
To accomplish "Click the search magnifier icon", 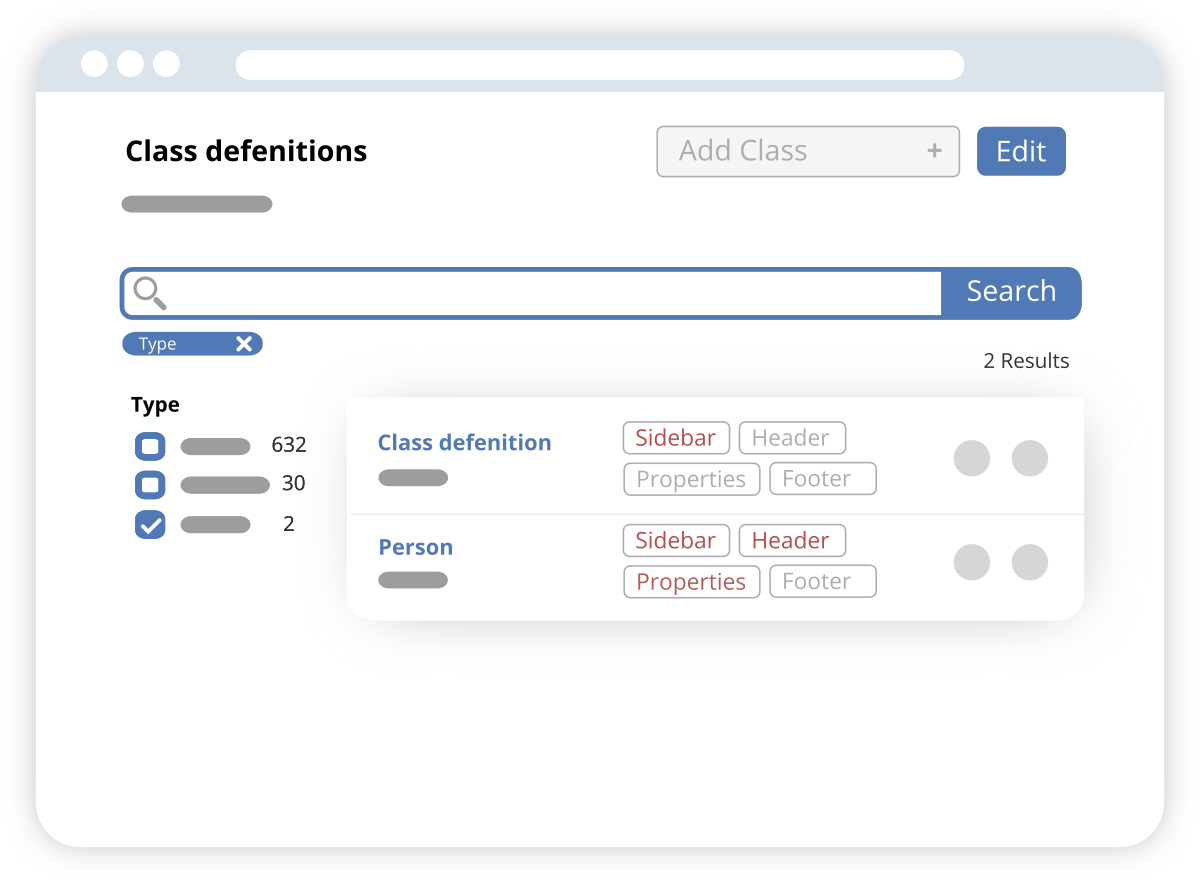I will [x=150, y=293].
